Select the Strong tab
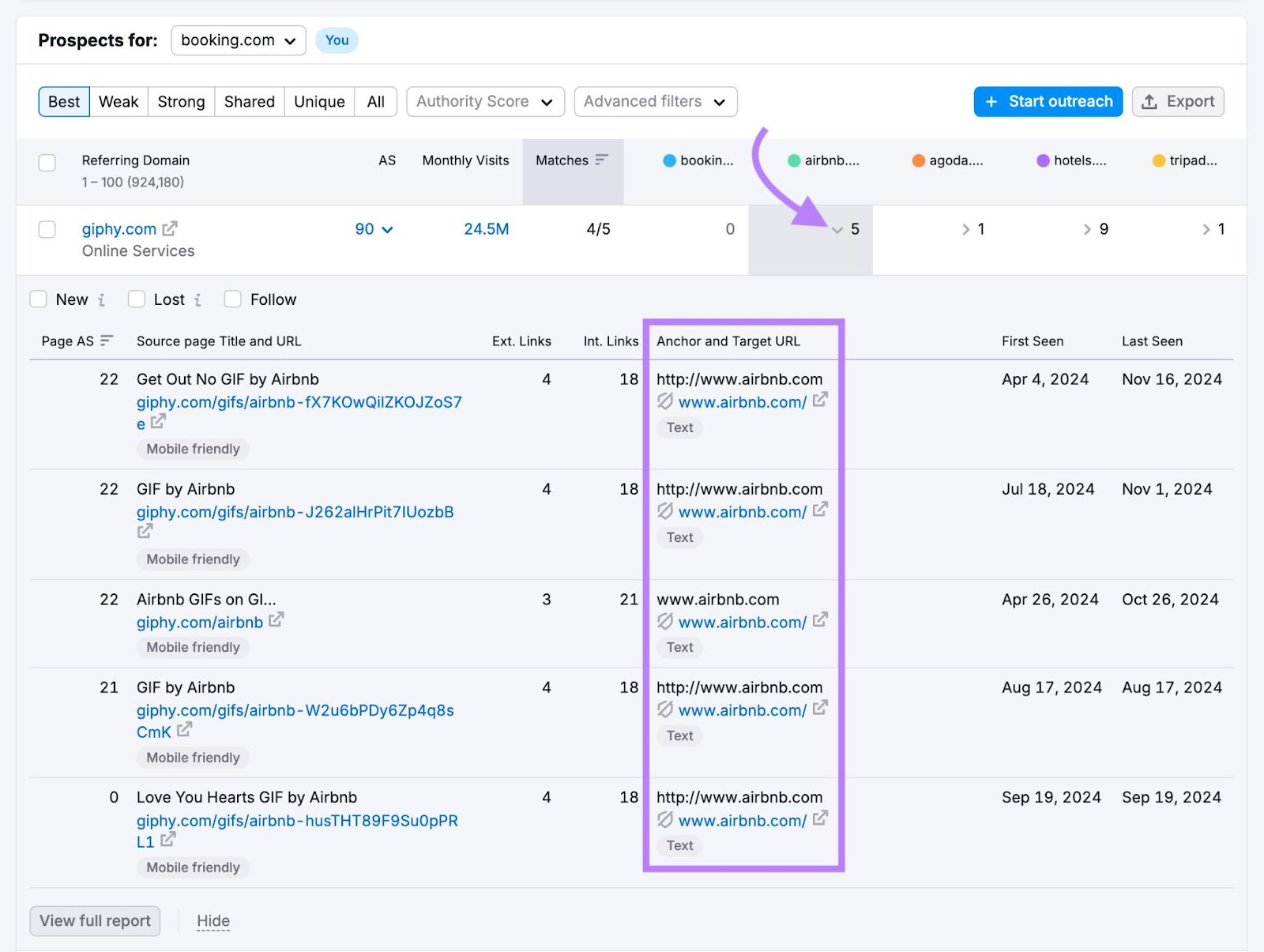Image resolution: width=1264 pixels, height=952 pixels. (181, 101)
